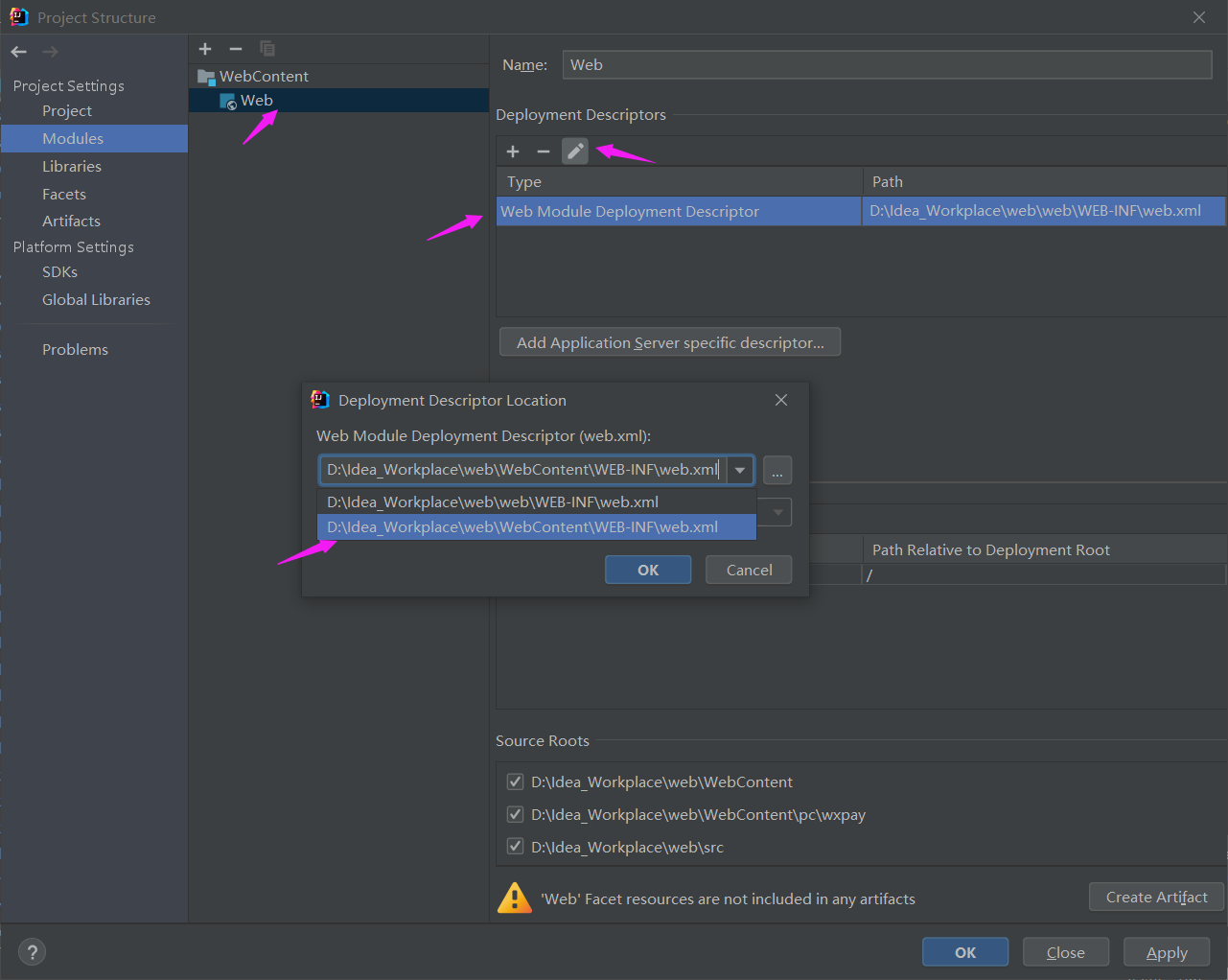This screenshot has width=1228, height=980.
Task: Open the help question mark
Action: tap(33, 952)
